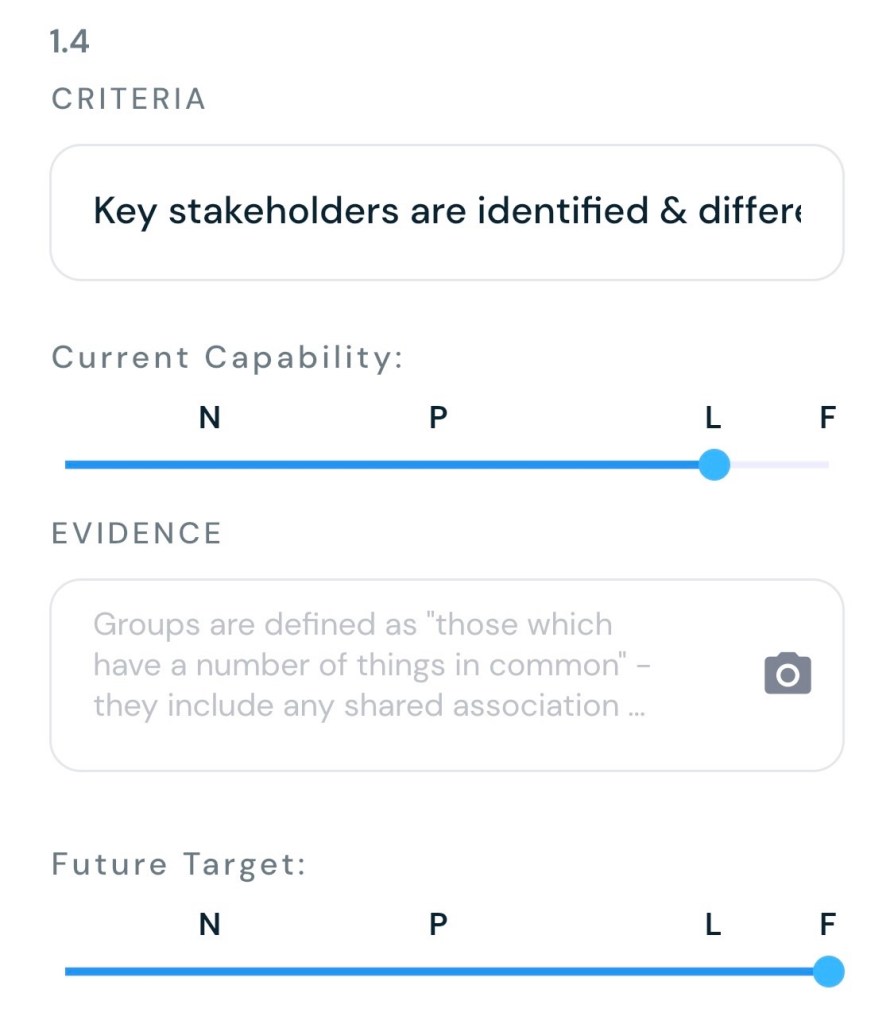
Task: Select F level under Current Capability
Action: tap(826, 418)
